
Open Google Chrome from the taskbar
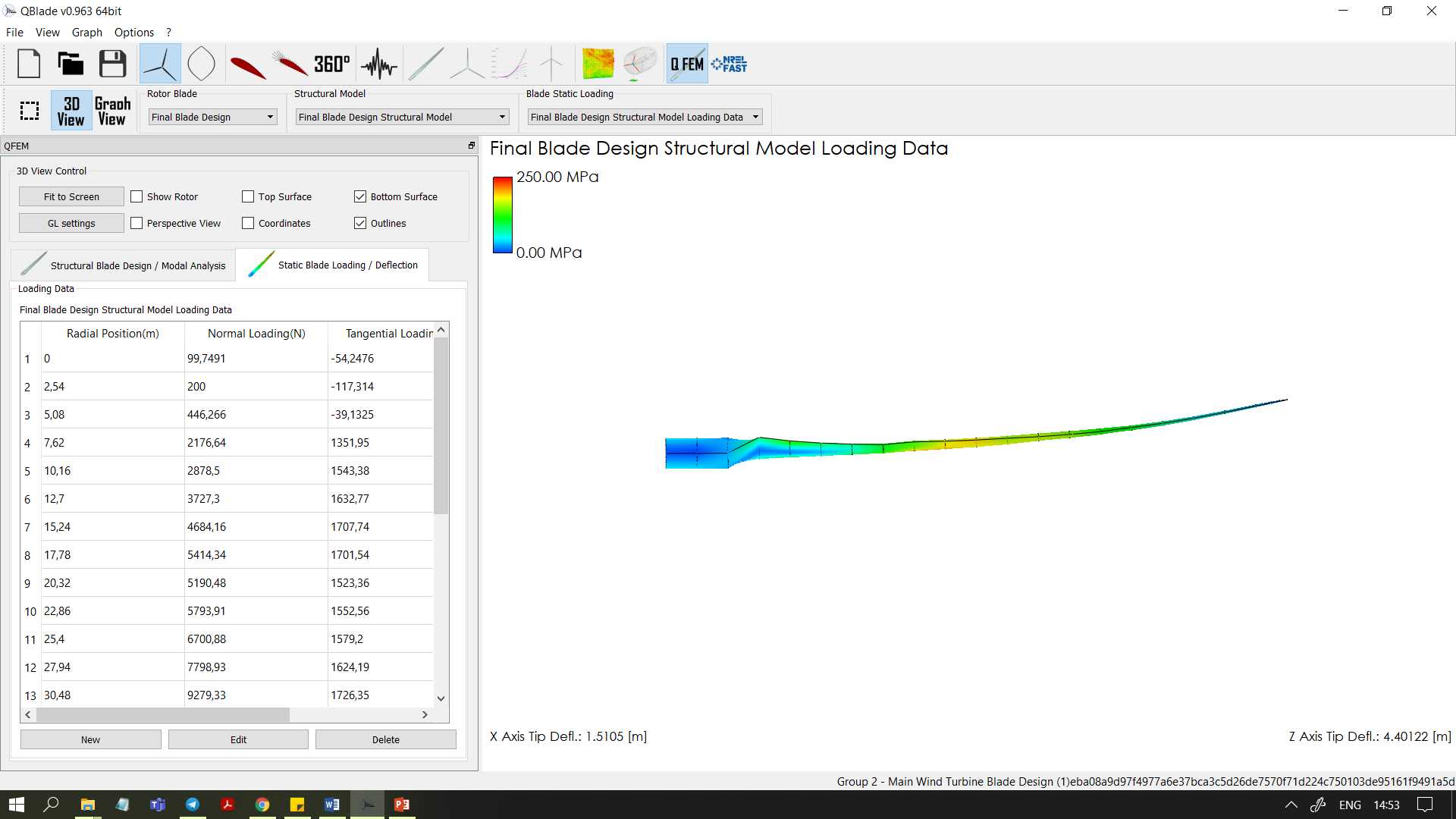(262, 805)
